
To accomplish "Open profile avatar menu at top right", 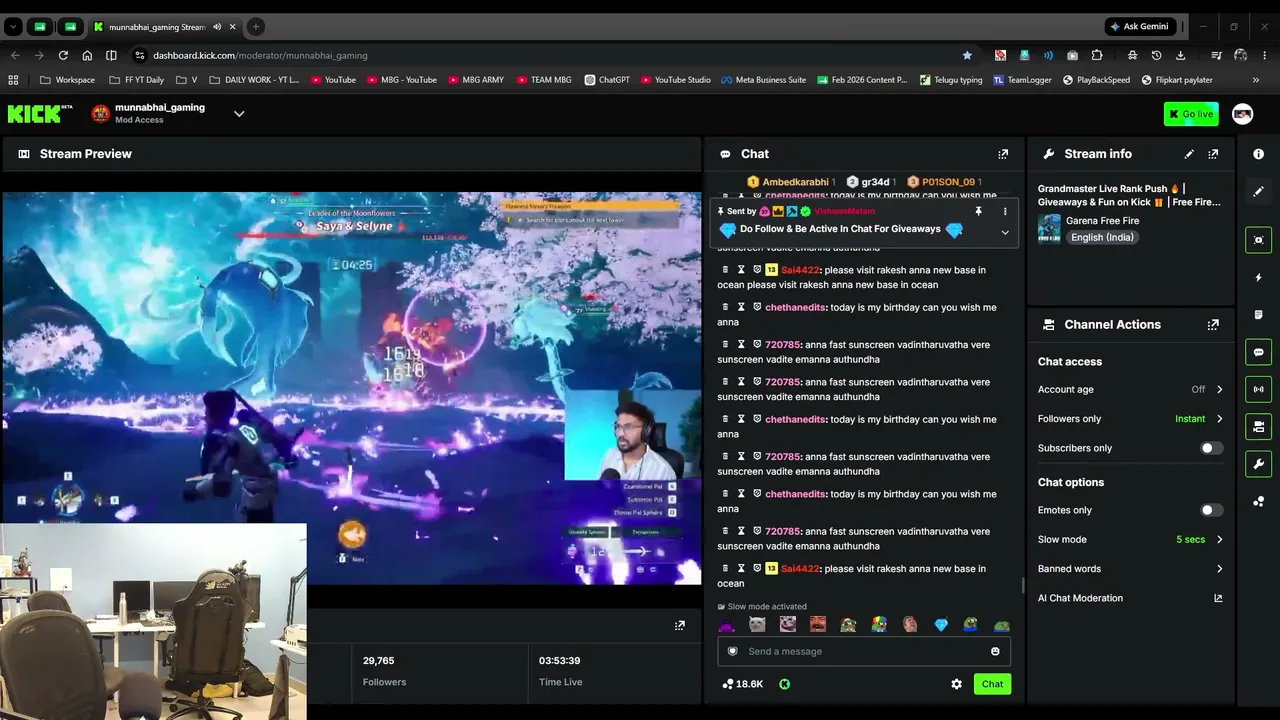I will pos(1242,114).
